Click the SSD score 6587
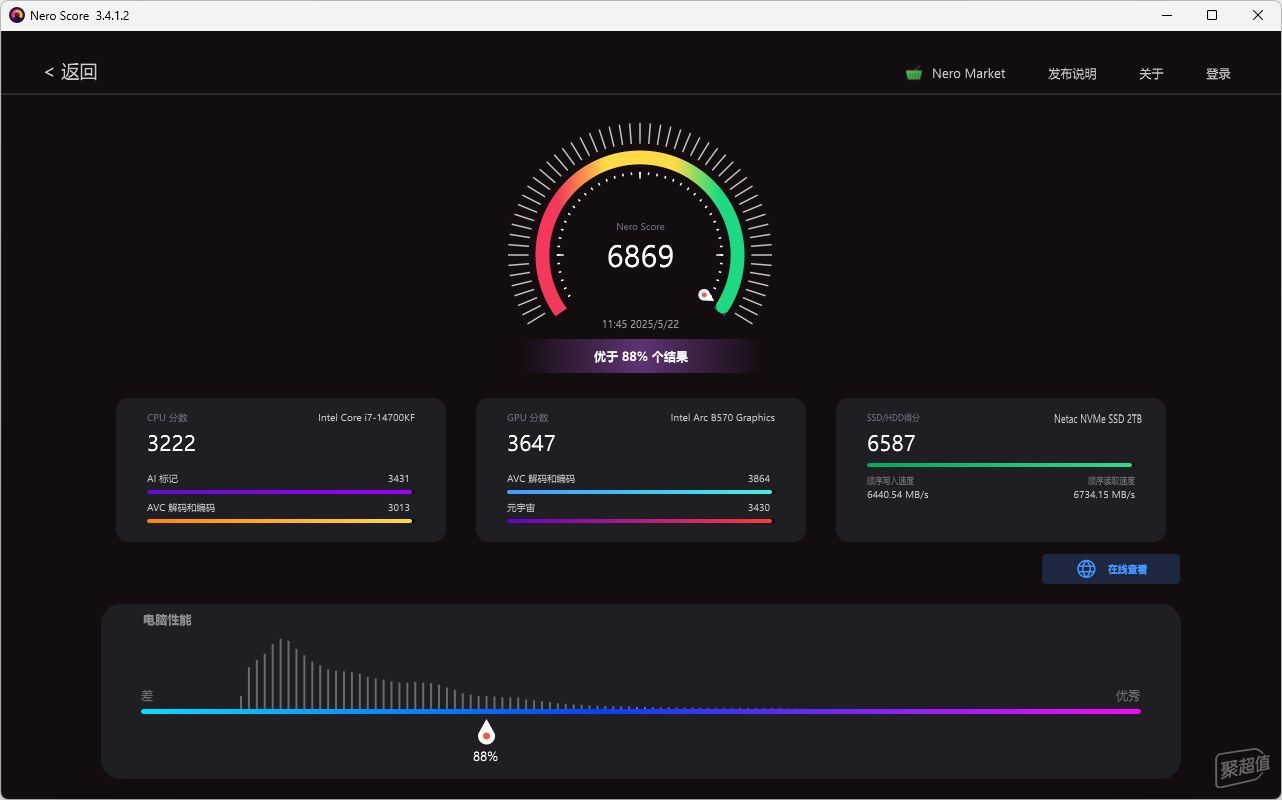1282x800 pixels. click(891, 443)
